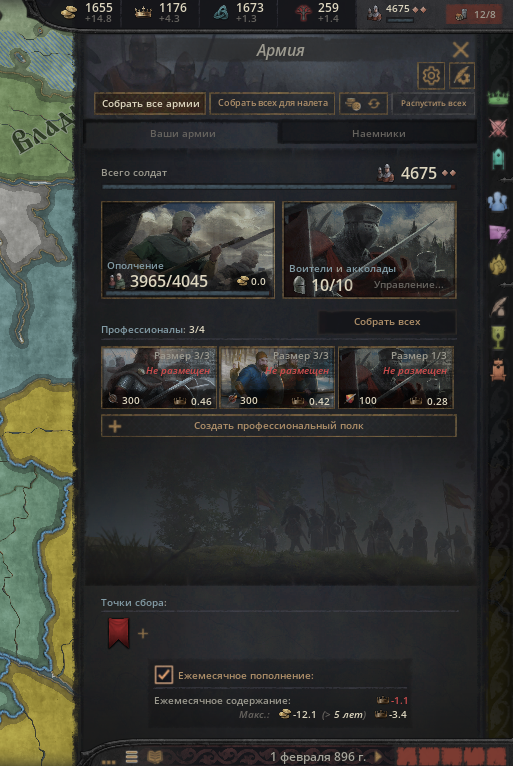Open Воители и акколады management panel
The height and width of the screenshot is (766, 513).
tap(370, 250)
